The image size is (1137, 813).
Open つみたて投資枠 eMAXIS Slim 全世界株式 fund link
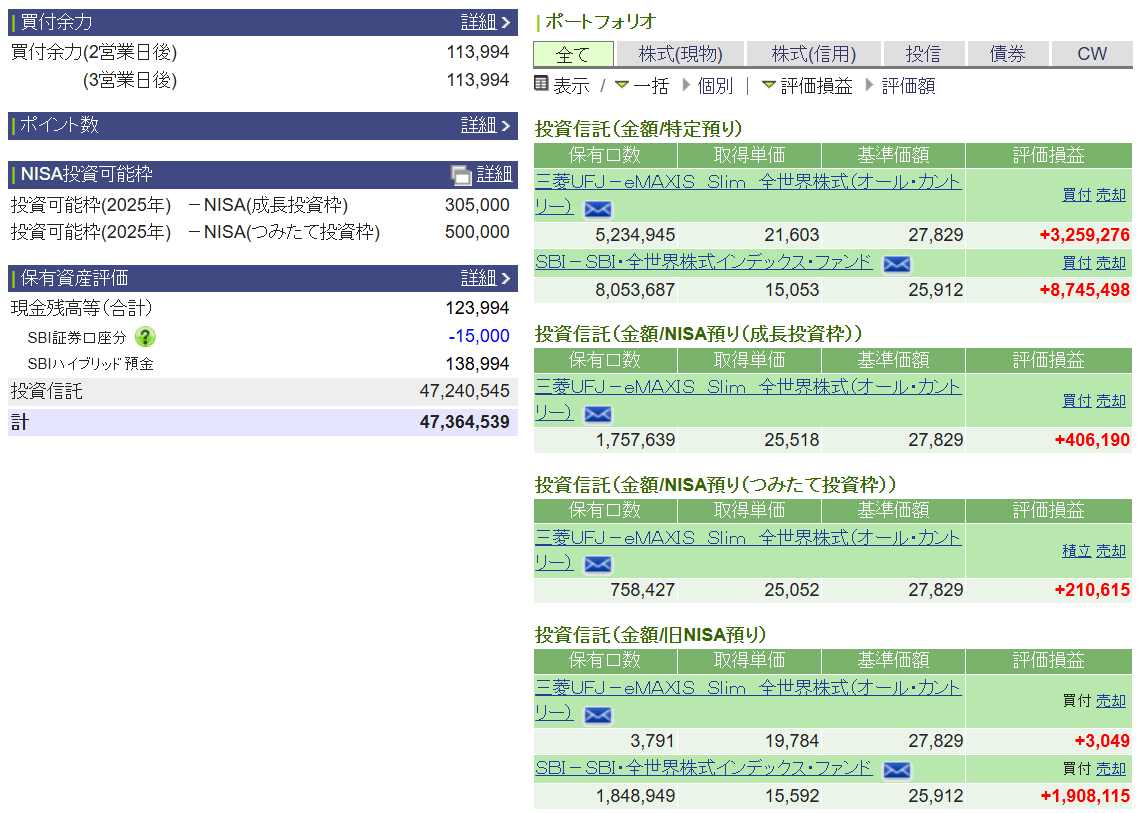[748, 537]
